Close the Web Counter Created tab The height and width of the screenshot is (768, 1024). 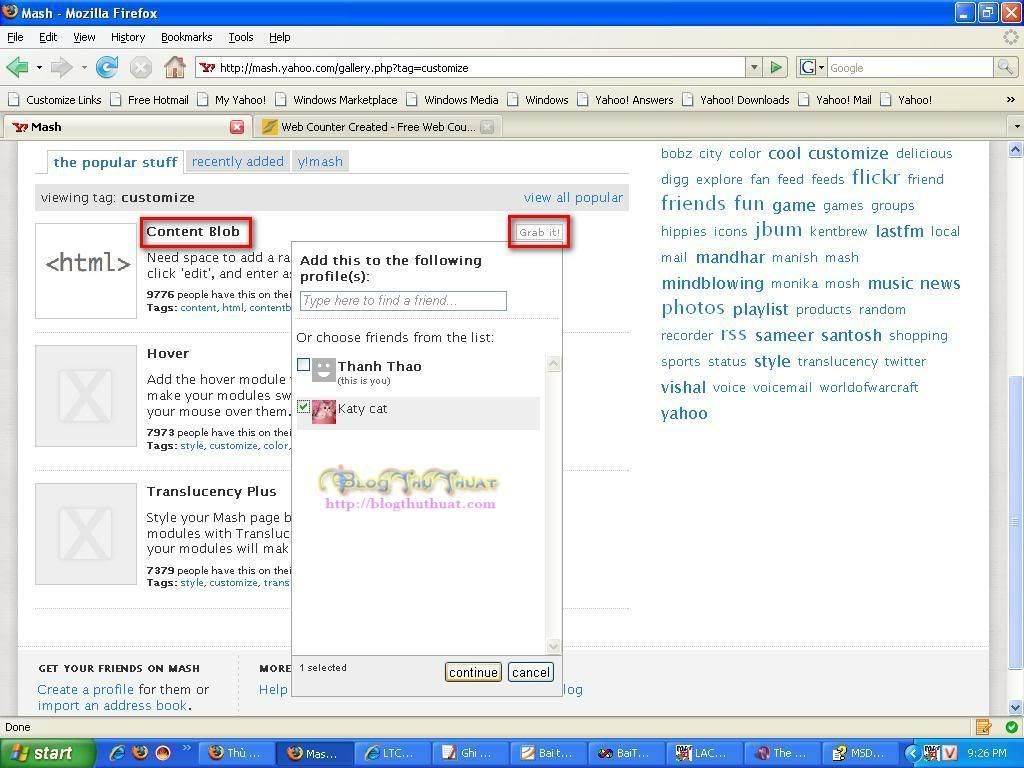tap(487, 127)
